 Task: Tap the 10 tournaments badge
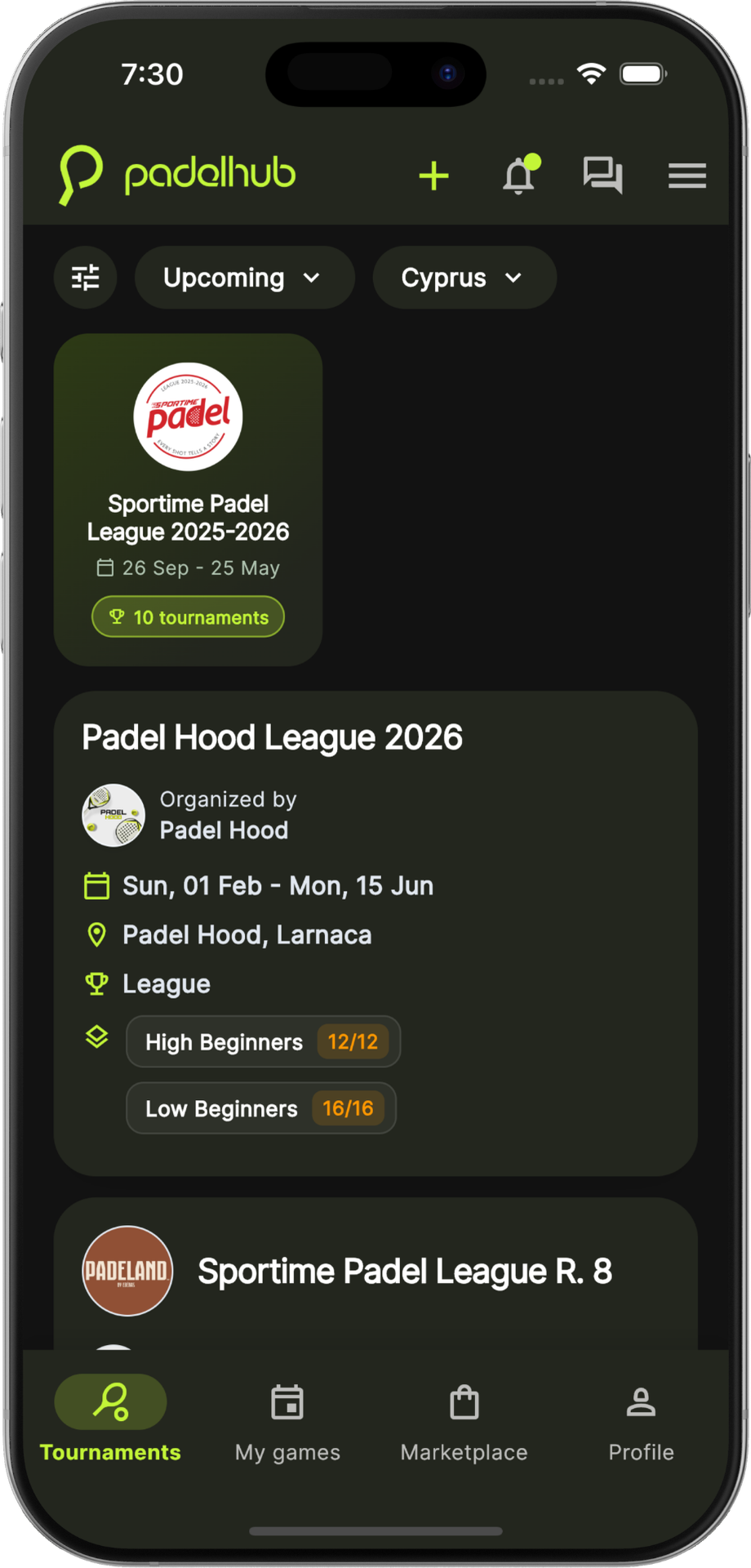click(x=188, y=617)
